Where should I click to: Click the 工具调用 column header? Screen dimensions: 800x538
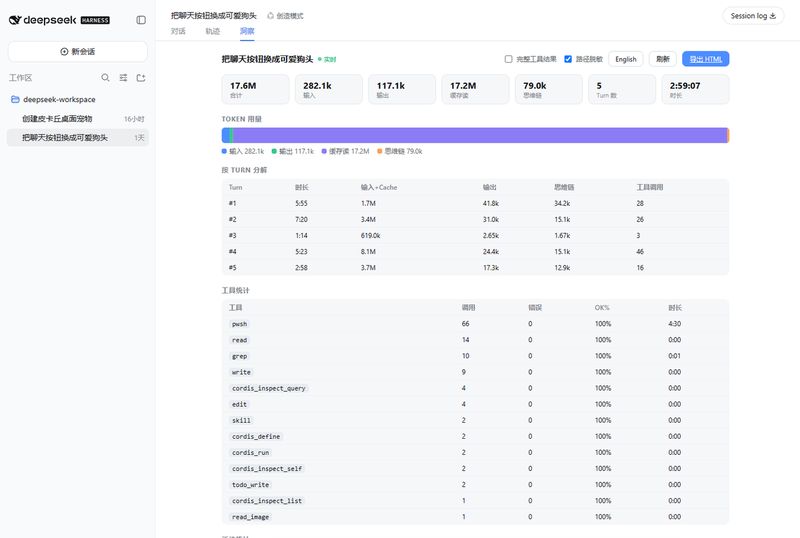pos(649,187)
